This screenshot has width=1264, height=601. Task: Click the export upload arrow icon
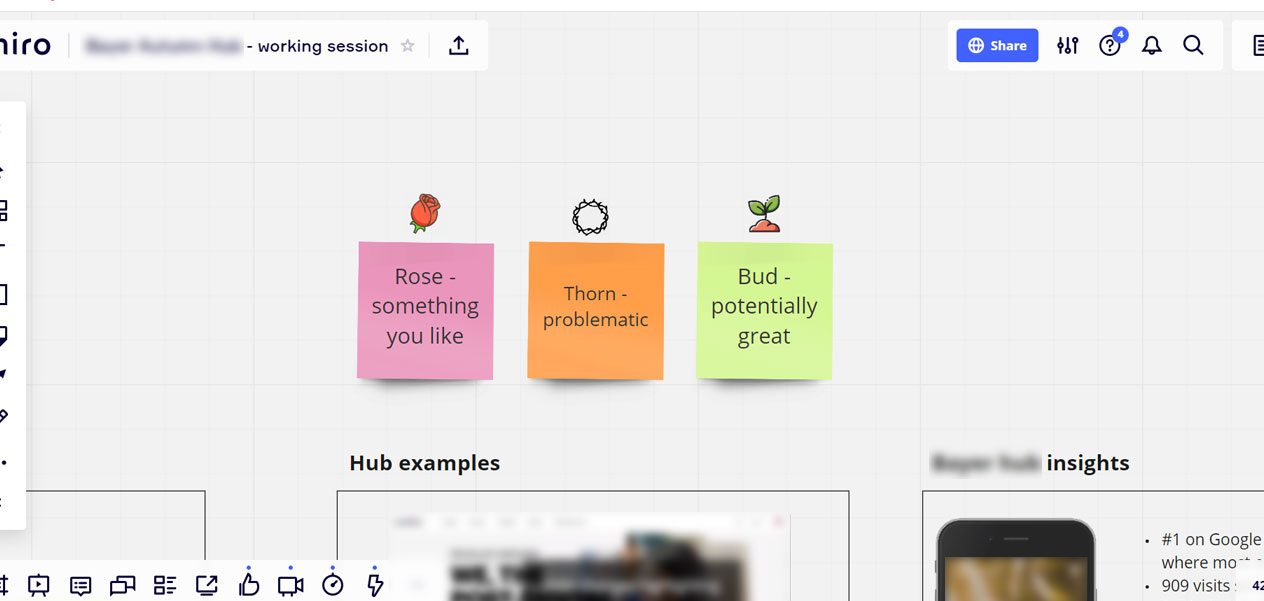click(459, 46)
